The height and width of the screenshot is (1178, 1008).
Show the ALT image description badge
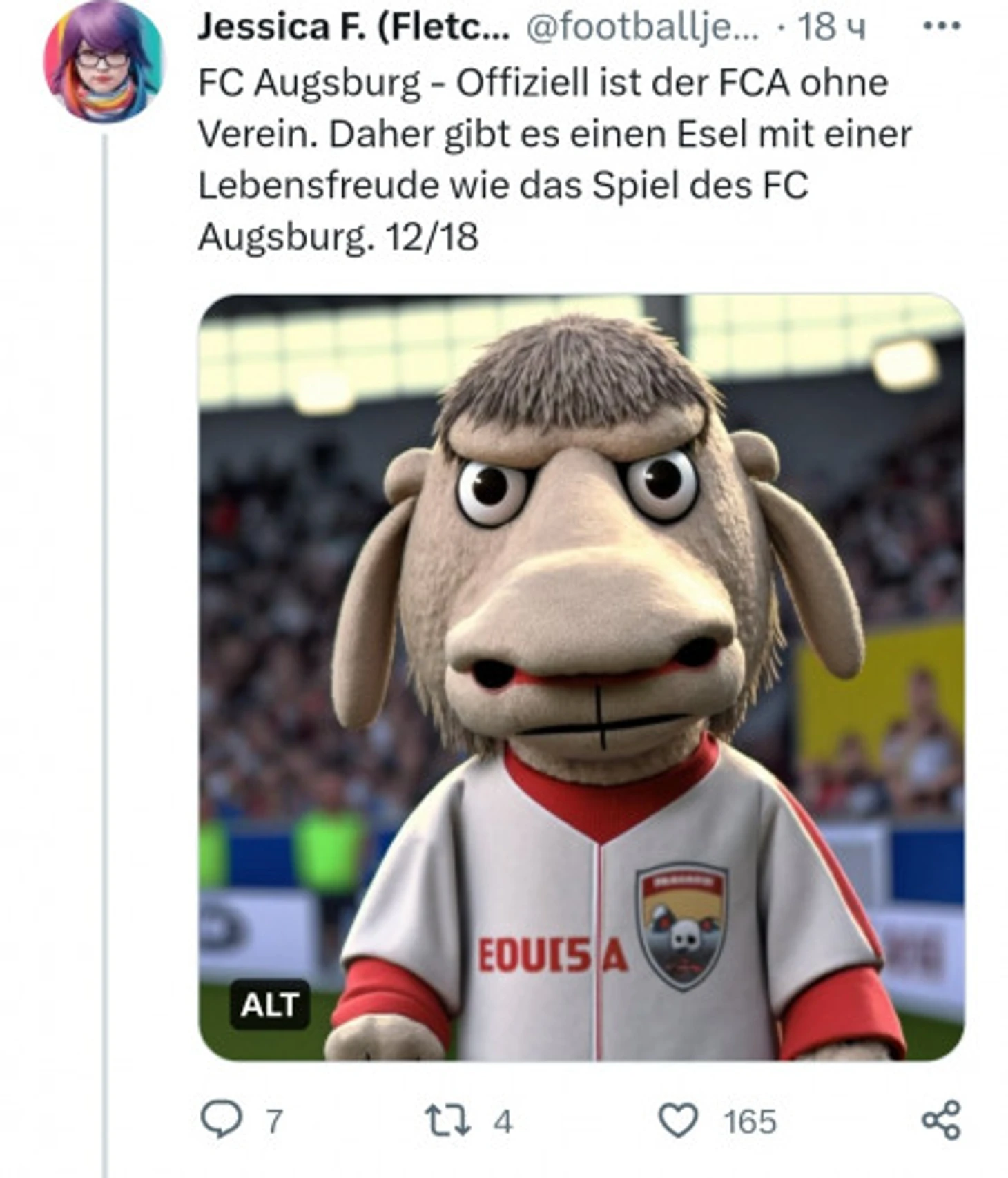click(x=269, y=1005)
